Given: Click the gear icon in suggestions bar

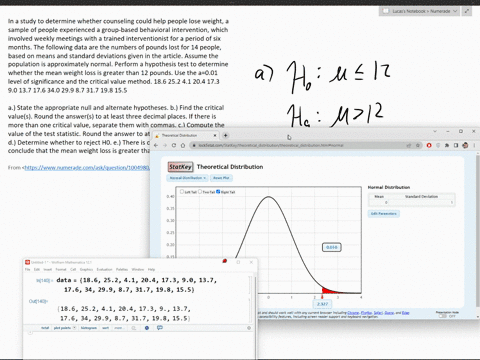Looking at the screenshot, I should pos(249,328).
